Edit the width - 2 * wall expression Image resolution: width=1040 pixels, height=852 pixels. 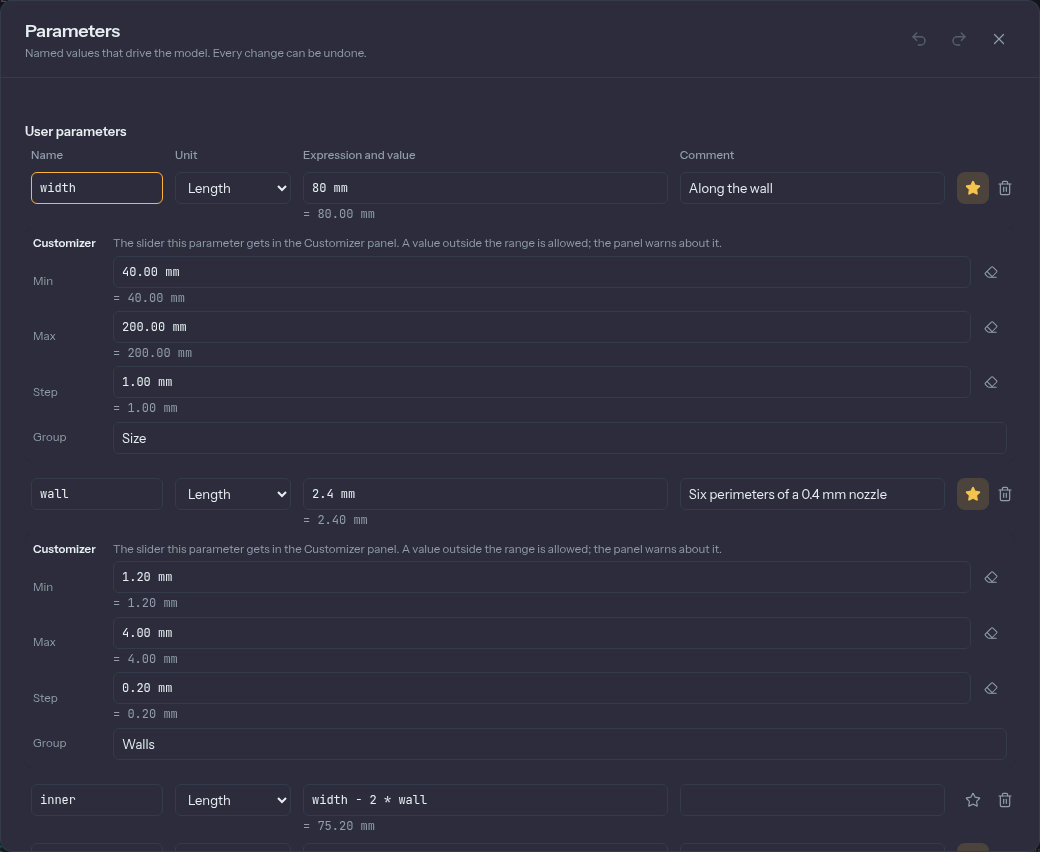click(x=485, y=800)
